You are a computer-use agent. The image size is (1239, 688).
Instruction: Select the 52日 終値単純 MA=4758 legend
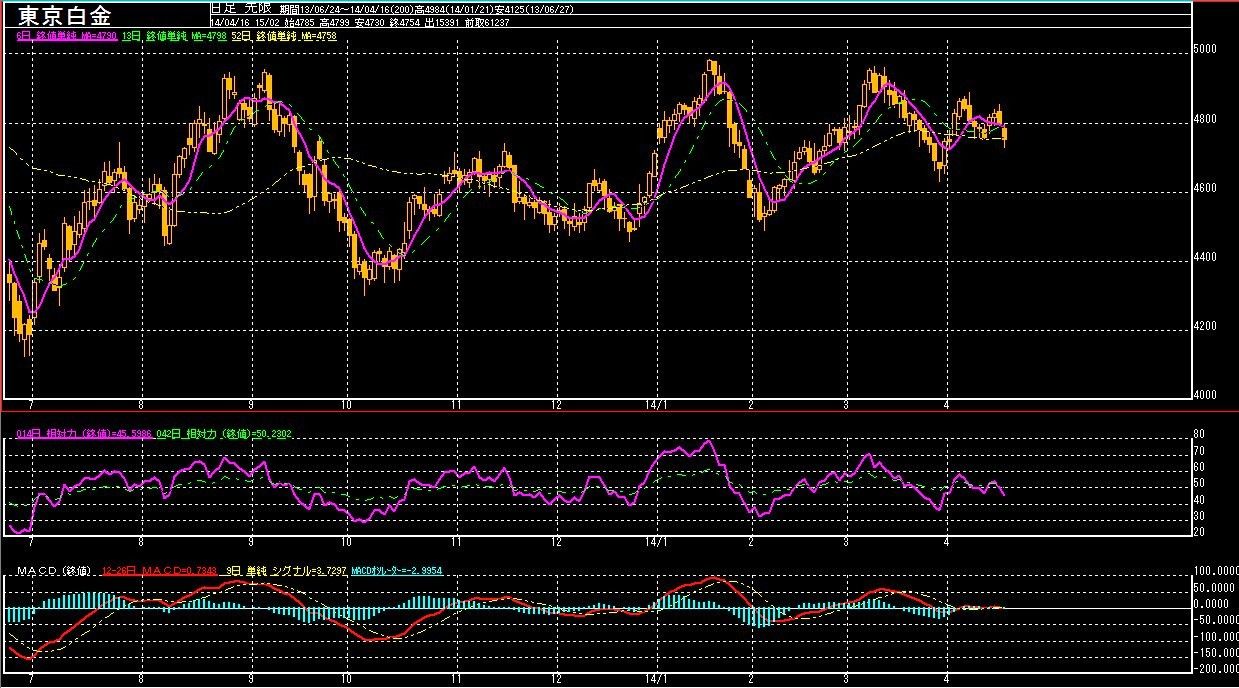[284, 35]
